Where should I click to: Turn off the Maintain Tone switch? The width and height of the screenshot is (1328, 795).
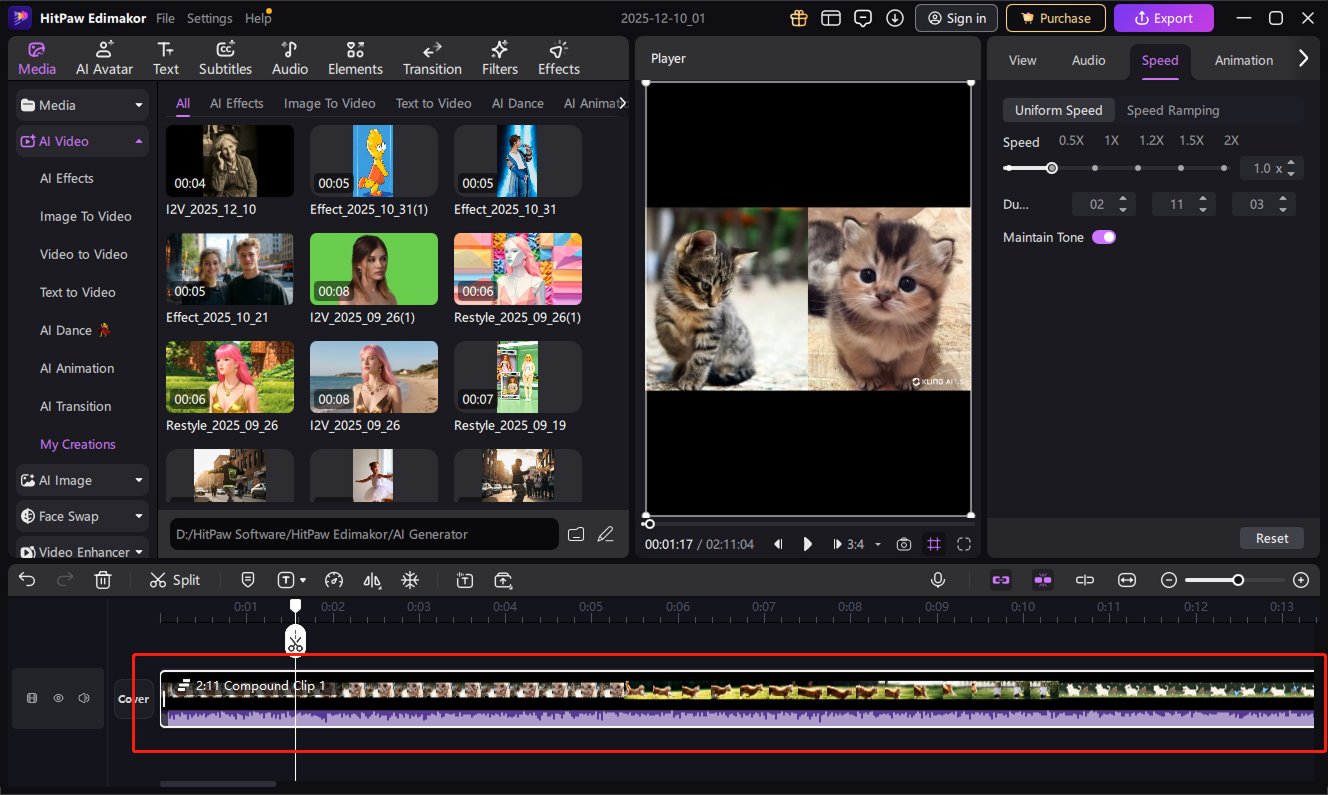click(1104, 237)
